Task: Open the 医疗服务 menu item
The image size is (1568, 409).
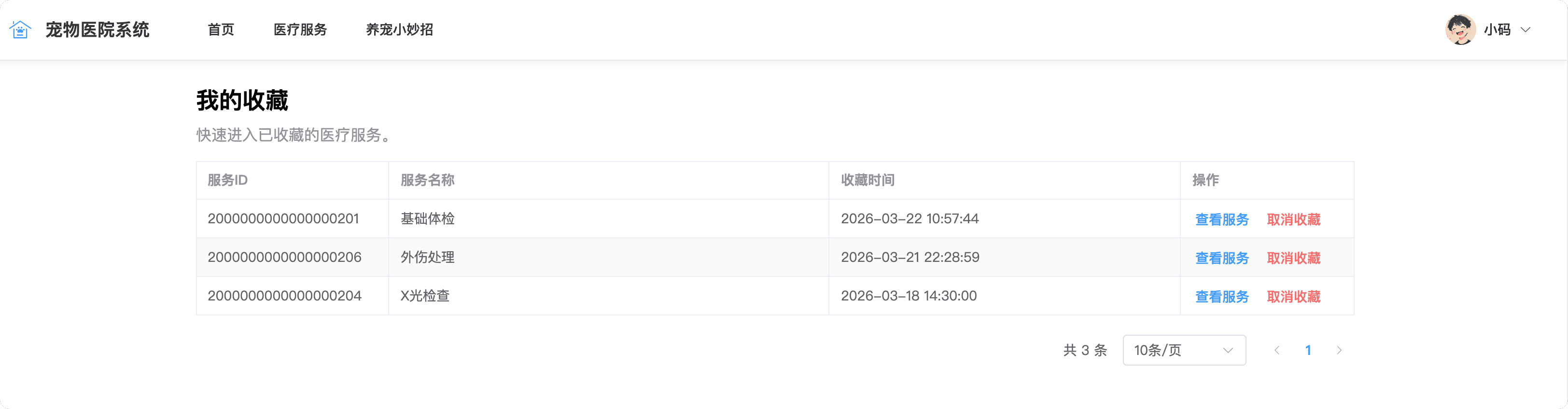Action: [300, 29]
